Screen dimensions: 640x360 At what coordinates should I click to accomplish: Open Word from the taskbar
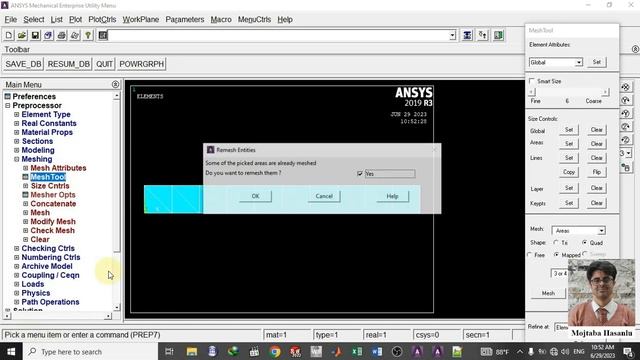pyautogui.click(x=377, y=351)
